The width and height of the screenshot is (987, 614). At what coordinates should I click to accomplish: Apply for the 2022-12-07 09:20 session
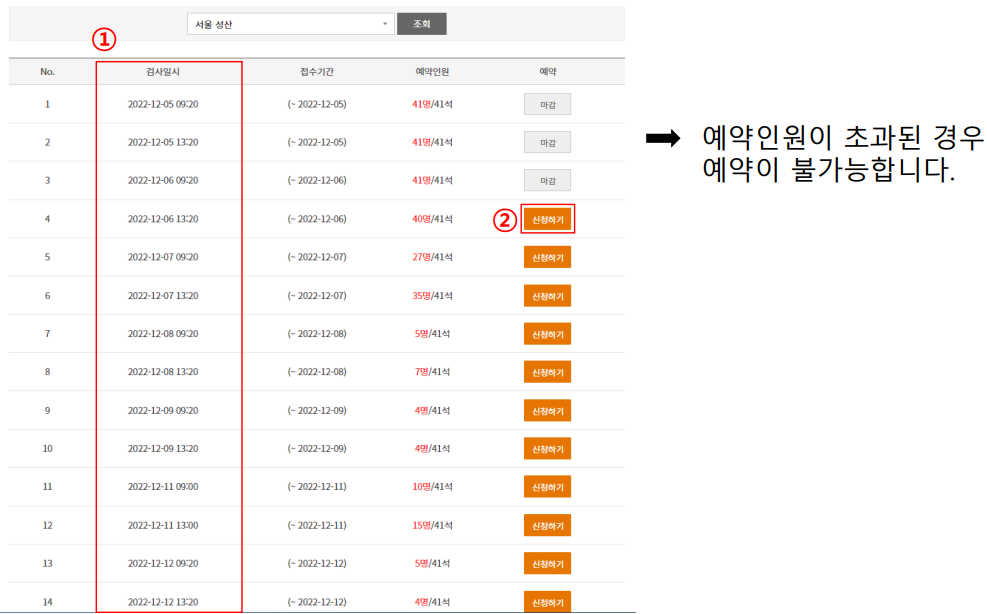[547, 257]
